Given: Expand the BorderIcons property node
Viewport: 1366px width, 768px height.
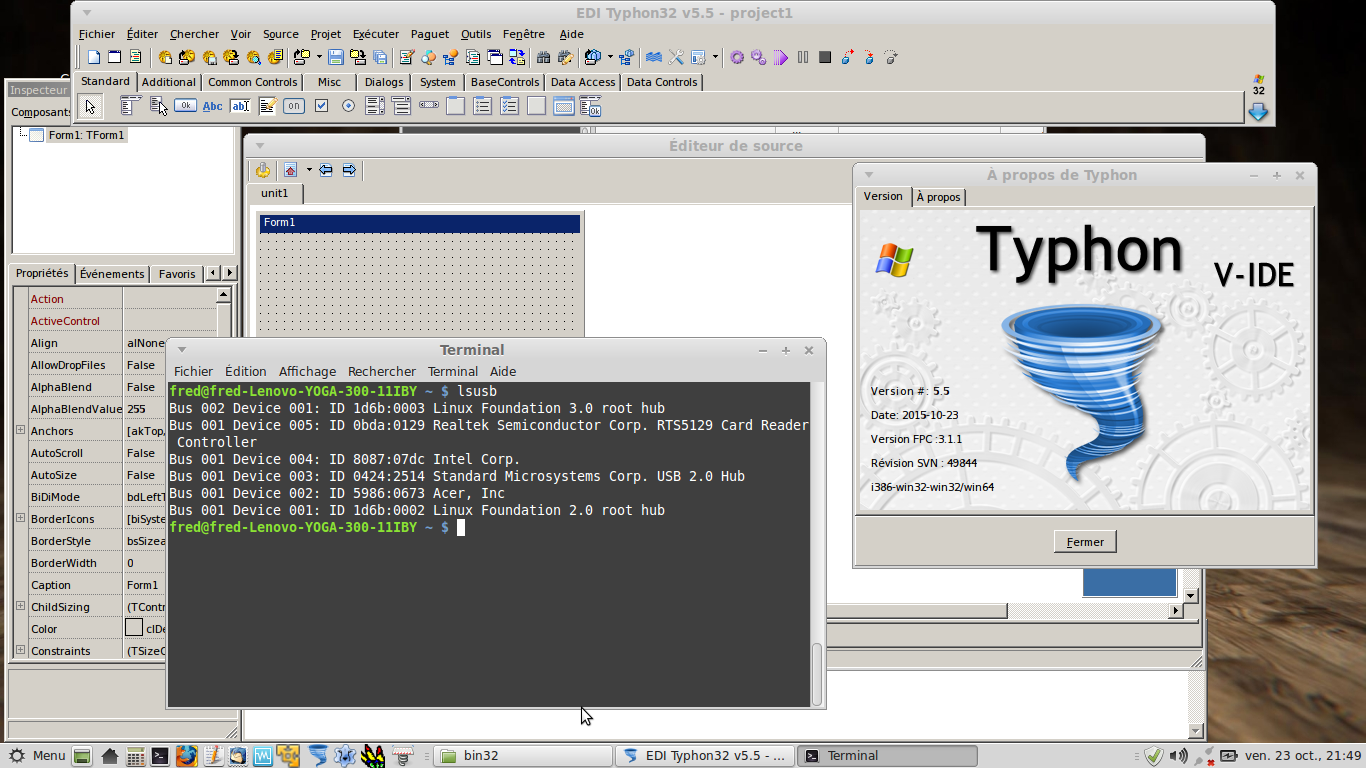Looking at the screenshot, I should (x=20, y=518).
